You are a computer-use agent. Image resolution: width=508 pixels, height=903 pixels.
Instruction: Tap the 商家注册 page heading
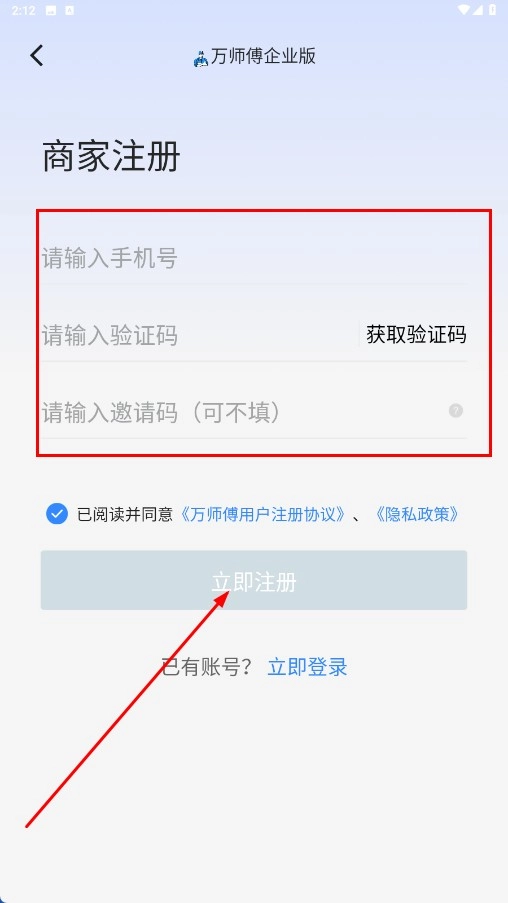click(112, 156)
